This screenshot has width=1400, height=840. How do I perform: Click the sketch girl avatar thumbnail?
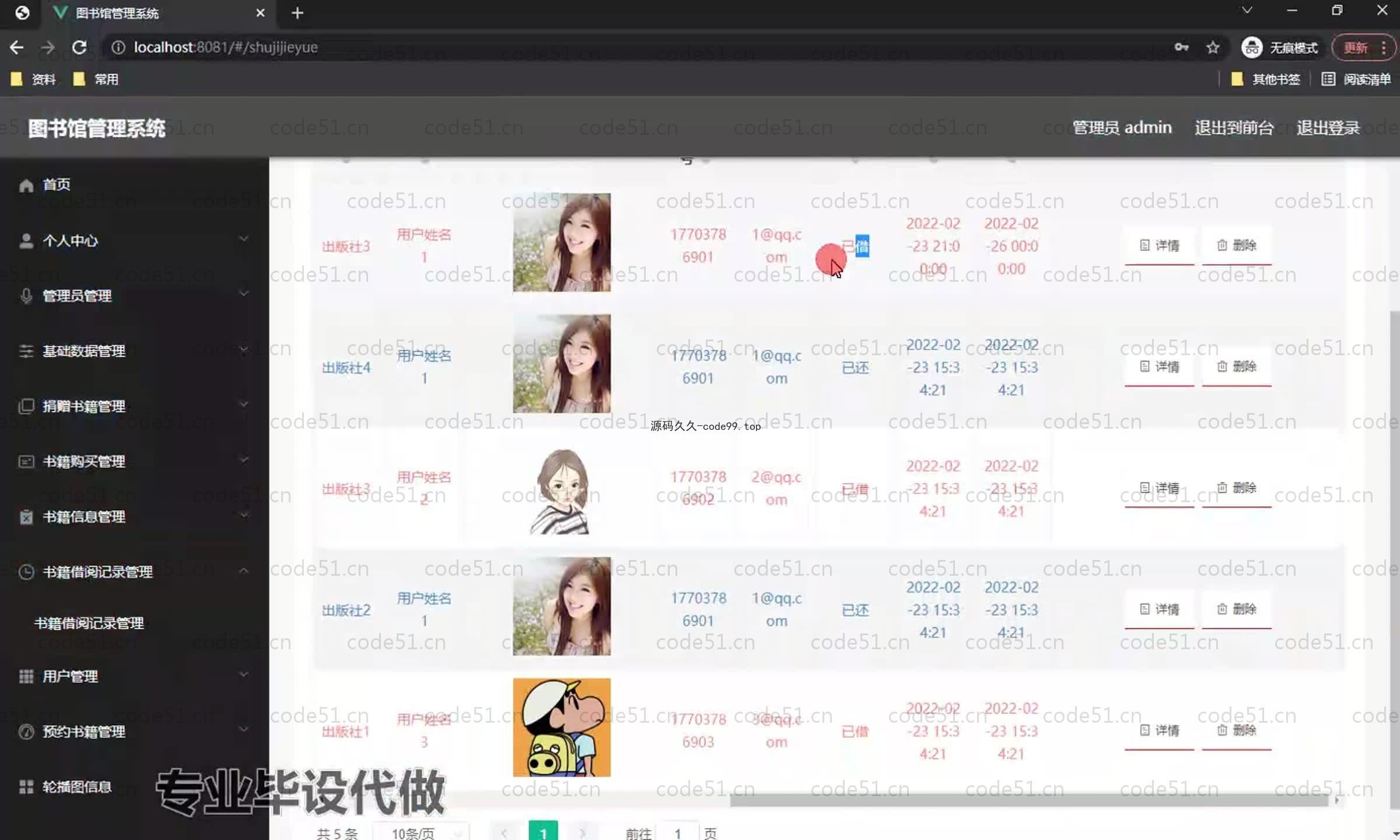click(562, 491)
